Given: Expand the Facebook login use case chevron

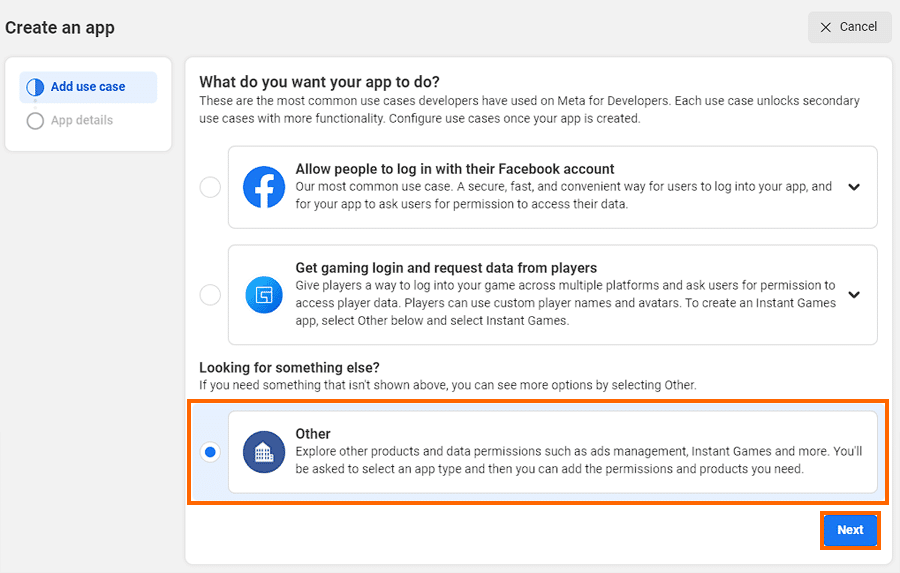Looking at the screenshot, I should coord(854,187).
